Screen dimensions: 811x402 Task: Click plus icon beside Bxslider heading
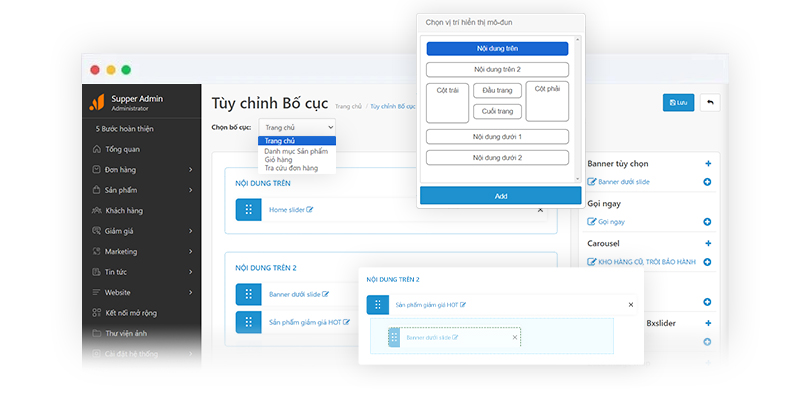(708, 323)
